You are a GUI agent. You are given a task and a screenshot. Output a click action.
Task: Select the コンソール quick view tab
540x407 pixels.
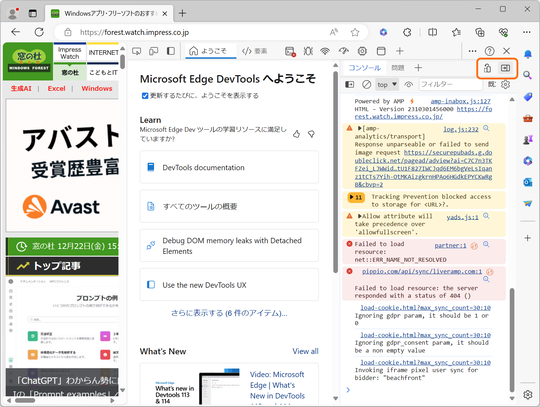(364, 68)
